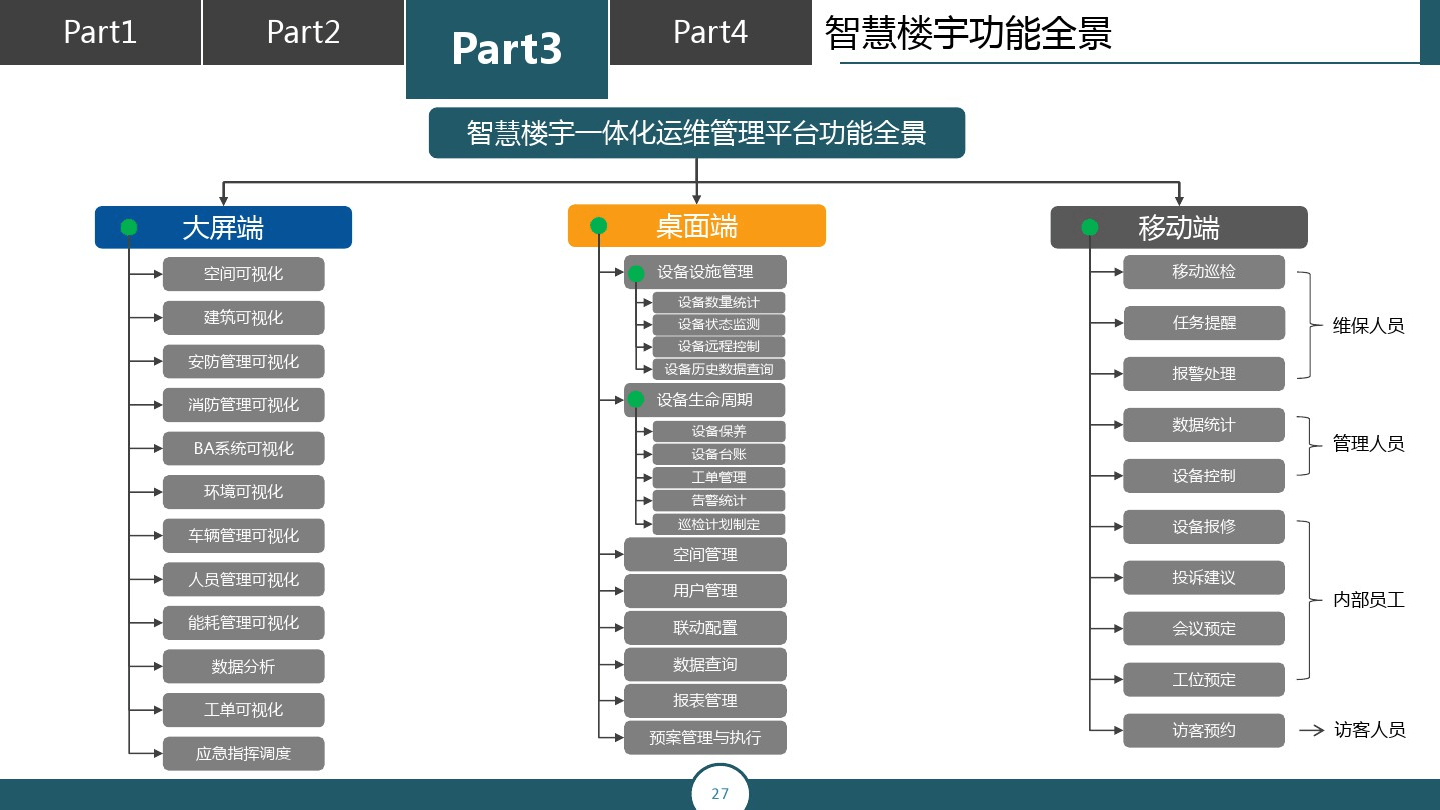Click the green dot on 大屏端

tap(129, 227)
